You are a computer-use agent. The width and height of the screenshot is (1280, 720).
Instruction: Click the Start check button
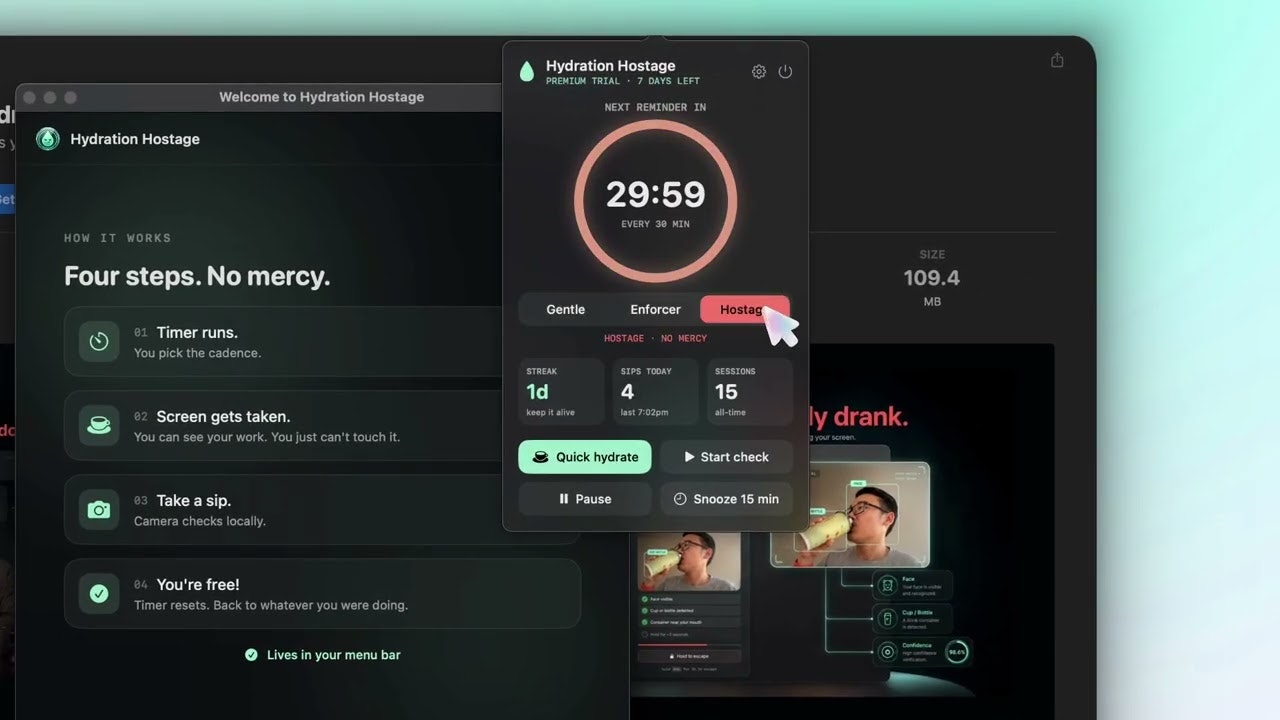point(726,457)
